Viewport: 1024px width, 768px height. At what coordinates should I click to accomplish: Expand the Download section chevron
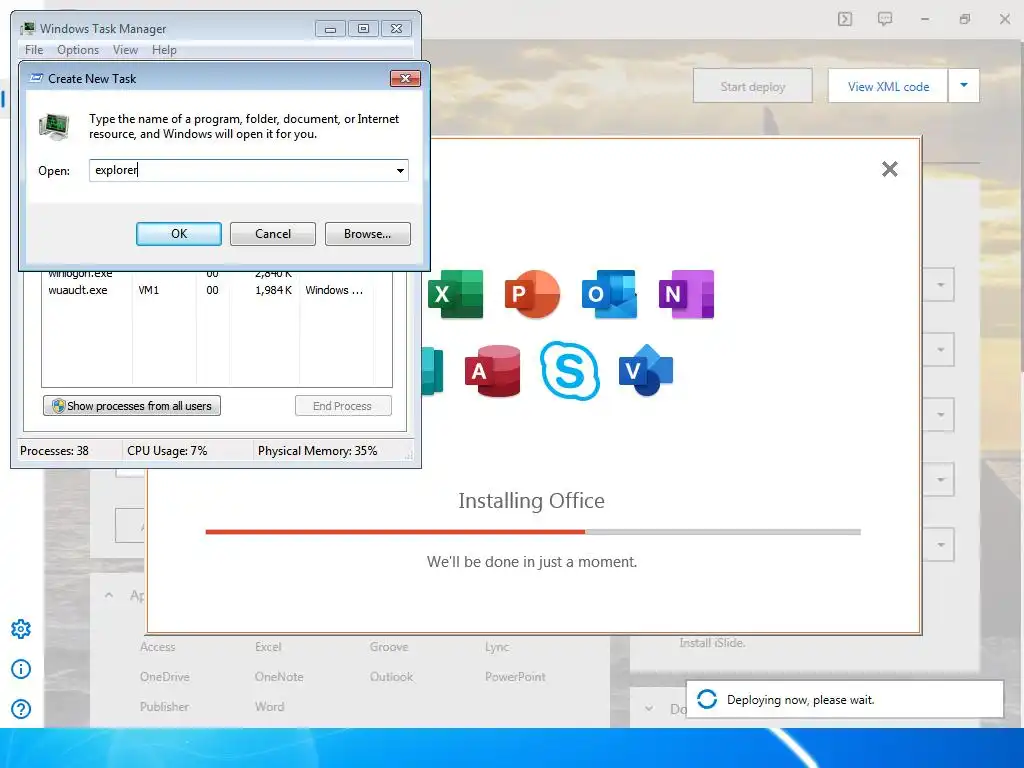[648, 708]
